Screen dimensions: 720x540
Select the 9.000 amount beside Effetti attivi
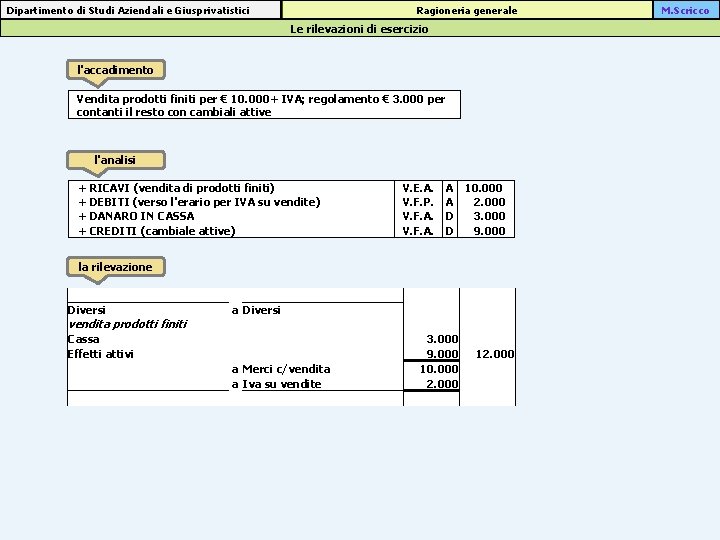[442, 354]
